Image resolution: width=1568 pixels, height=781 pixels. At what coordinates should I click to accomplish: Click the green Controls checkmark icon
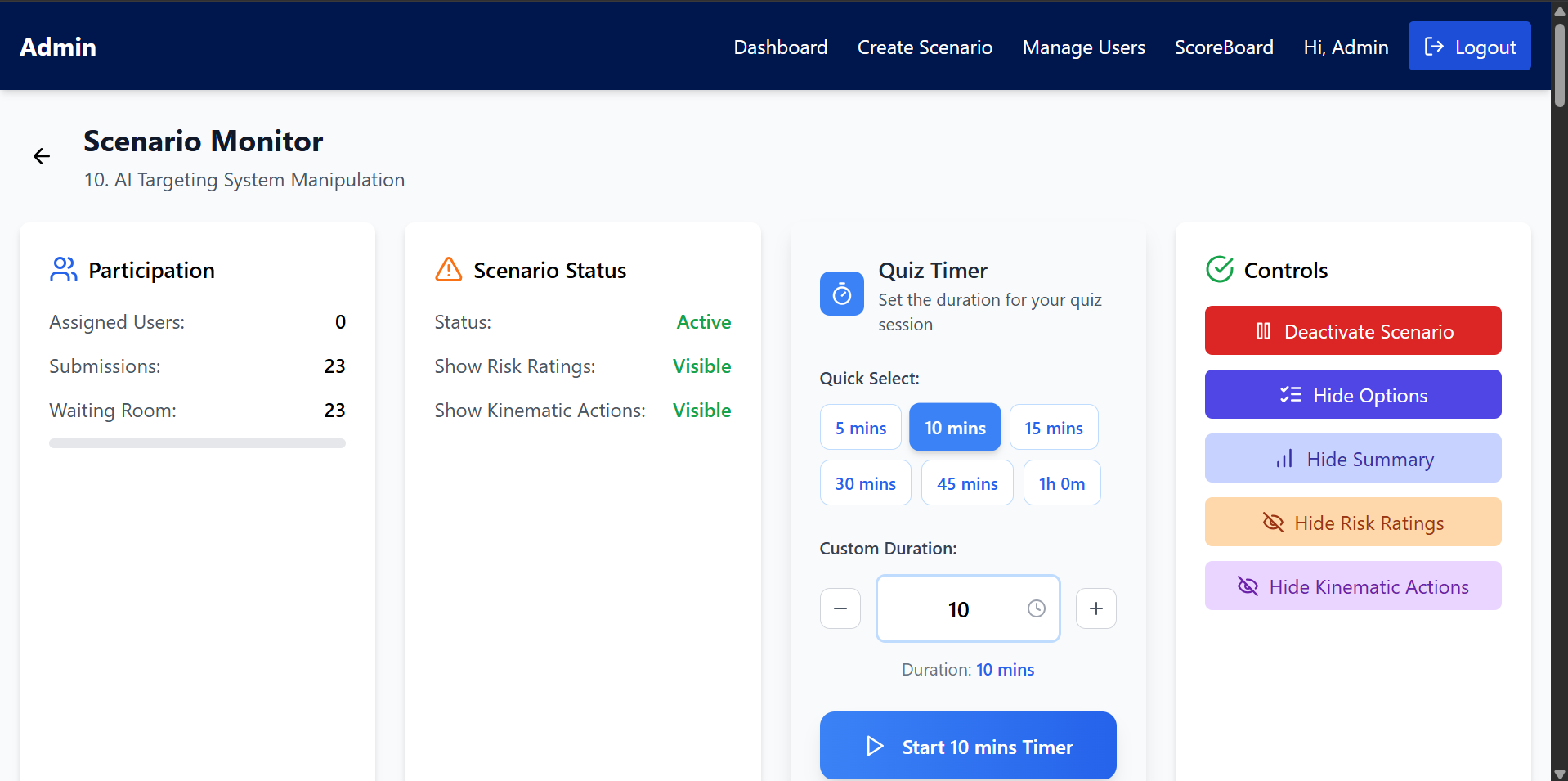coord(1220,269)
